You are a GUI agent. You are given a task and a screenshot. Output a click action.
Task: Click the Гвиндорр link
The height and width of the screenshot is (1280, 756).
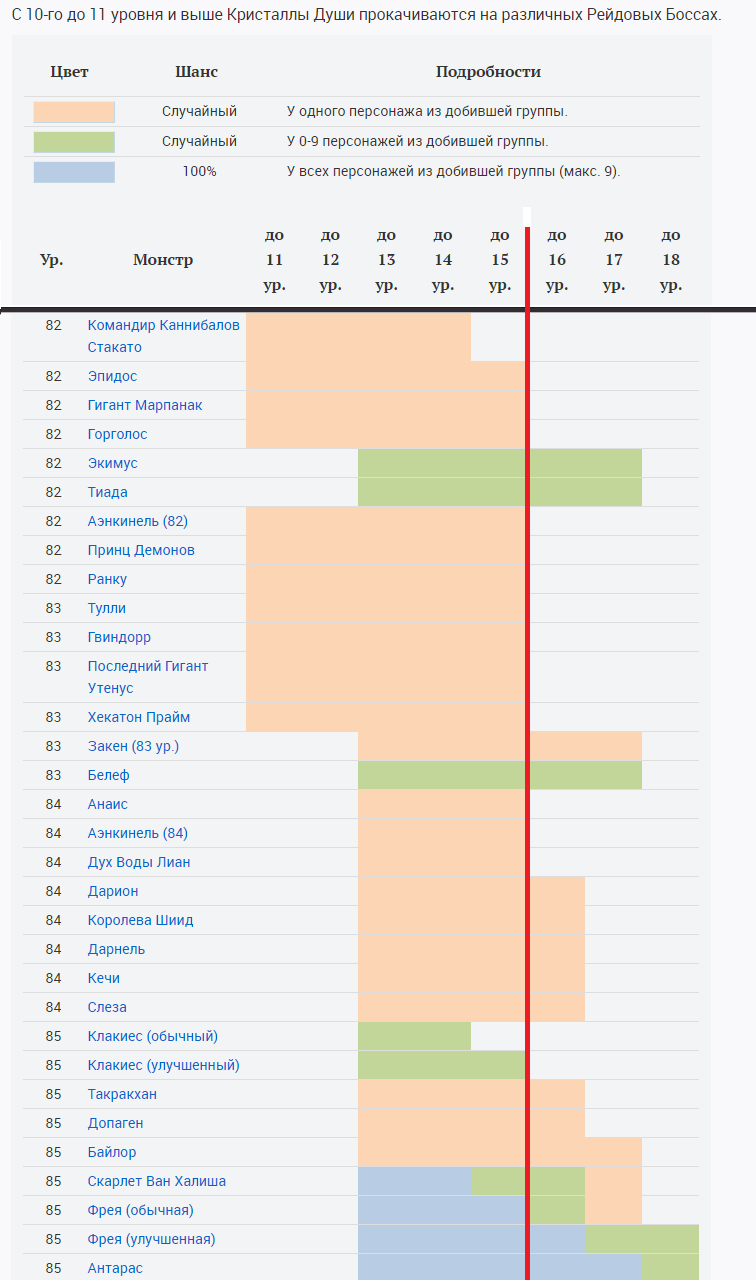119,637
